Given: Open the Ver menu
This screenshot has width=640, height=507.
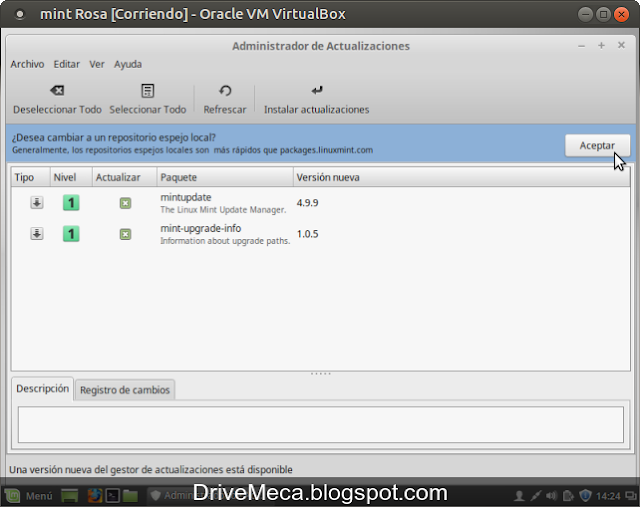Looking at the screenshot, I should point(97,64).
